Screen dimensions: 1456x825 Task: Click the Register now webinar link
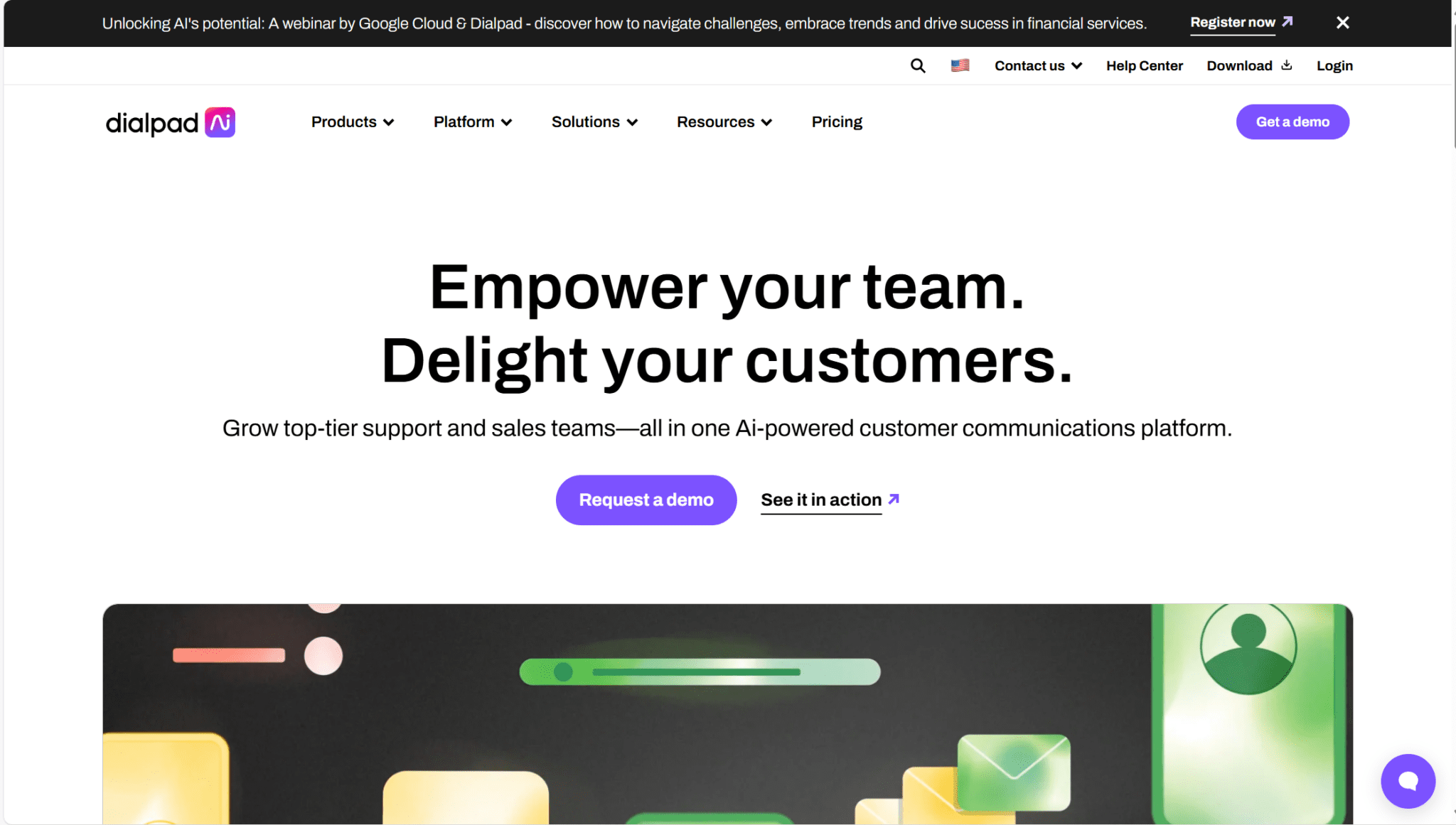tap(1232, 22)
